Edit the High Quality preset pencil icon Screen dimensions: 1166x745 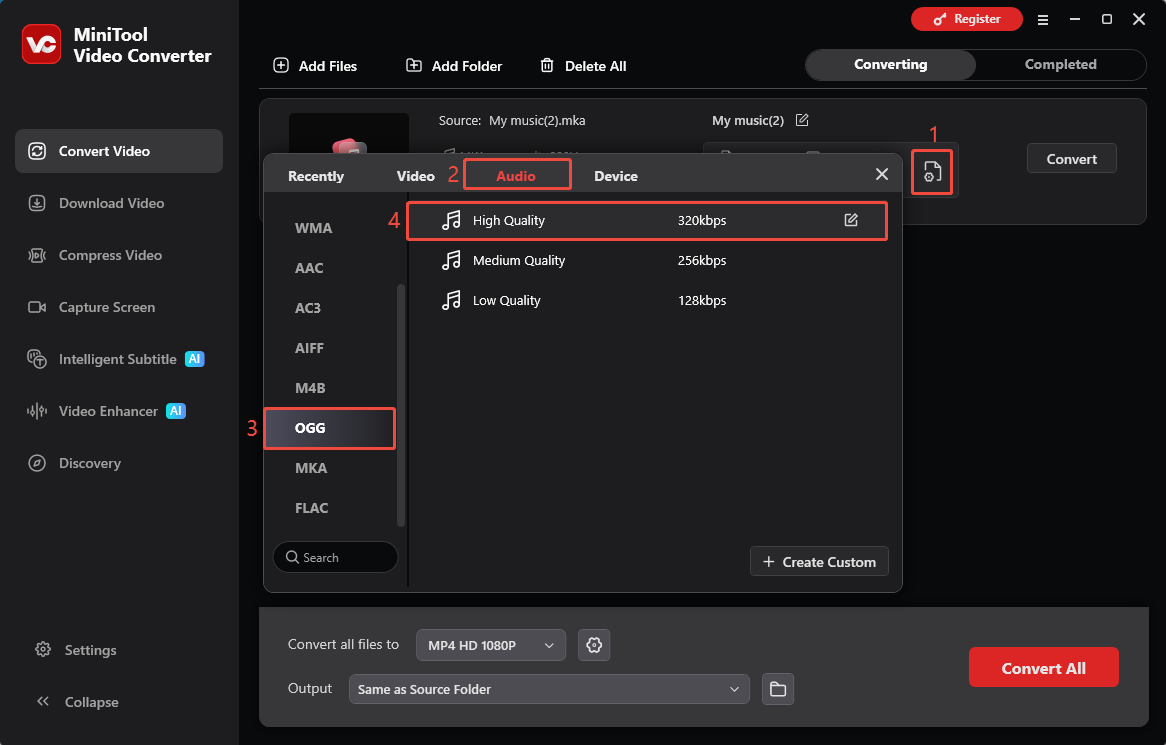click(851, 220)
